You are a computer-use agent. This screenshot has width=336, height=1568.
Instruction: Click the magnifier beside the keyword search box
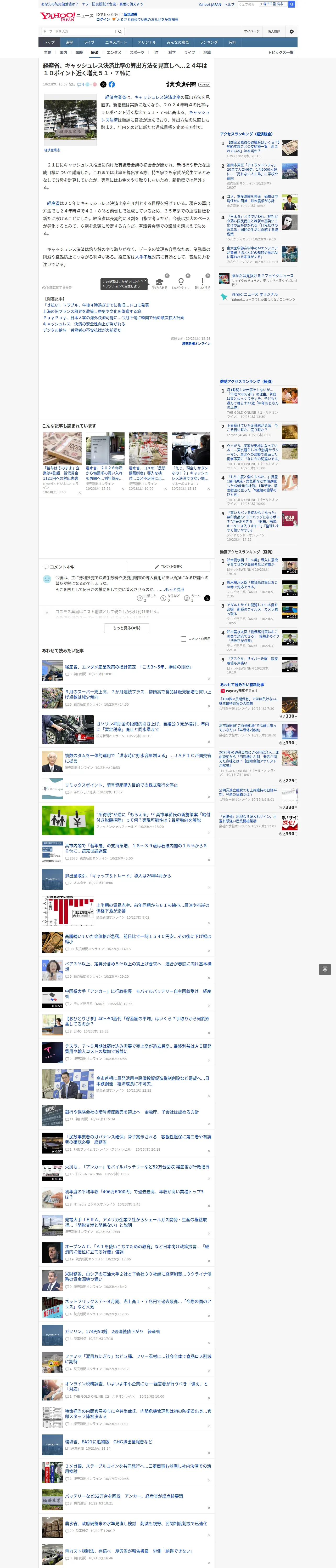point(120,32)
